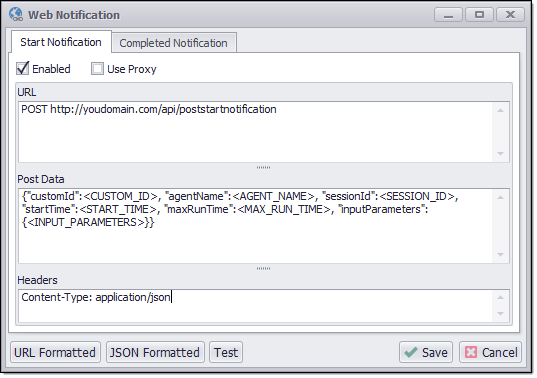The width and height of the screenshot is (537, 378).
Task: Click Post Data scroll down arrow
Action: click(x=500, y=254)
